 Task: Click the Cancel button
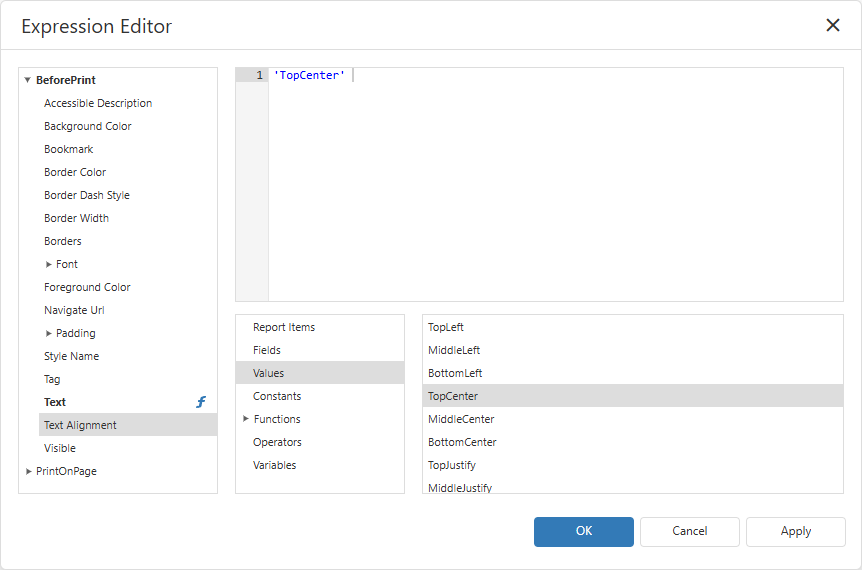(x=689, y=532)
